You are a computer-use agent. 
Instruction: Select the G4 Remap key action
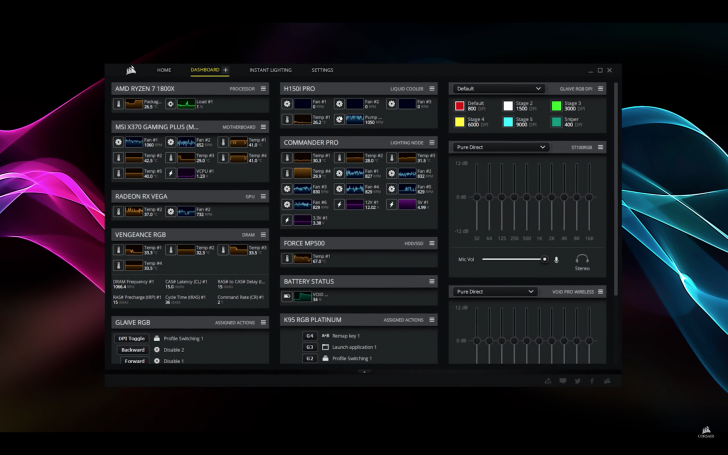(x=310, y=336)
